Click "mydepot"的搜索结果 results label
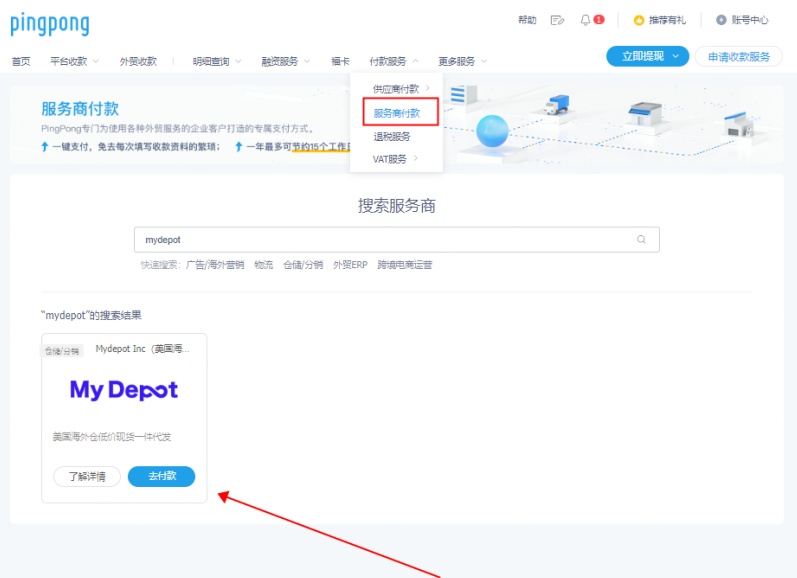The image size is (797, 578). (91, 315)
